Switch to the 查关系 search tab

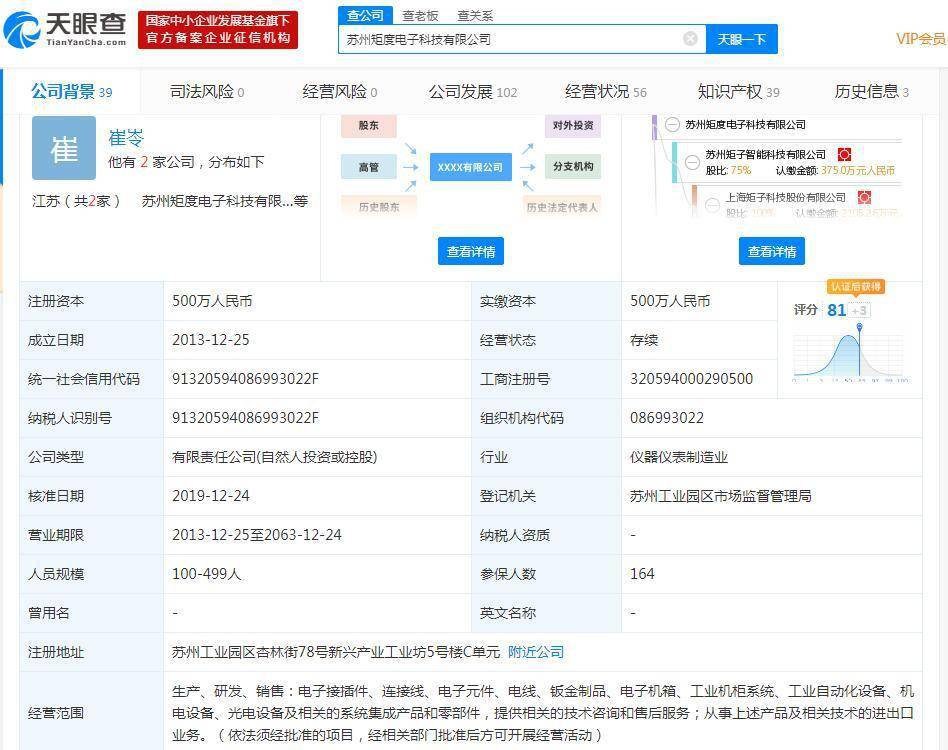tap(475, 16)
